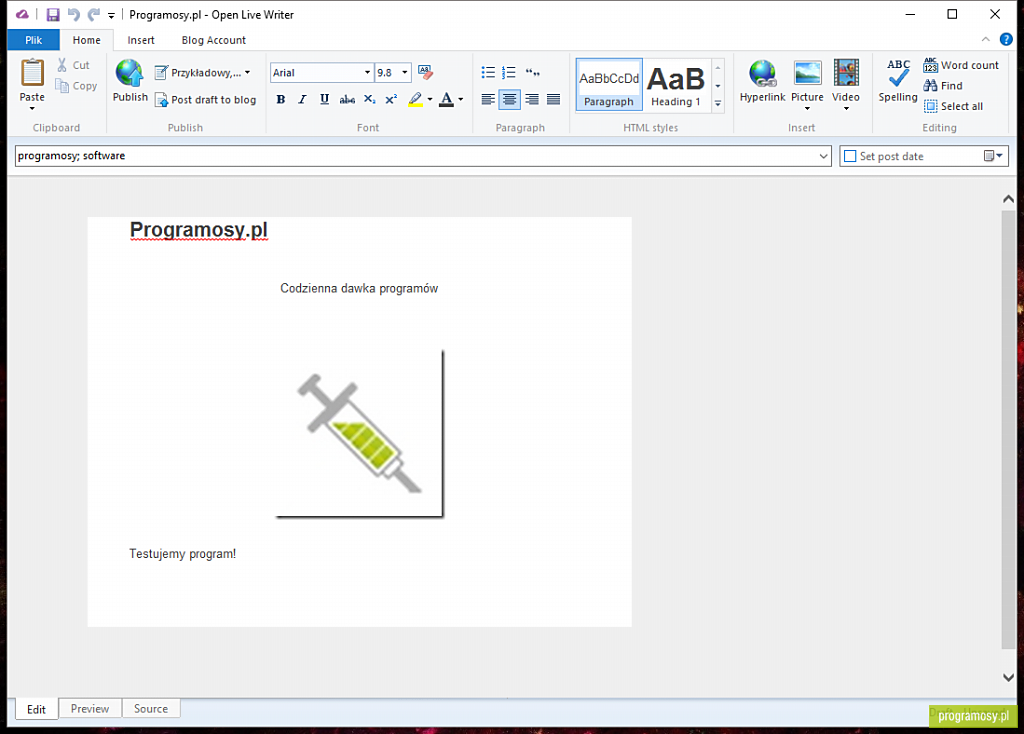Switch to the Edit view tab

(x=37, y=709)
